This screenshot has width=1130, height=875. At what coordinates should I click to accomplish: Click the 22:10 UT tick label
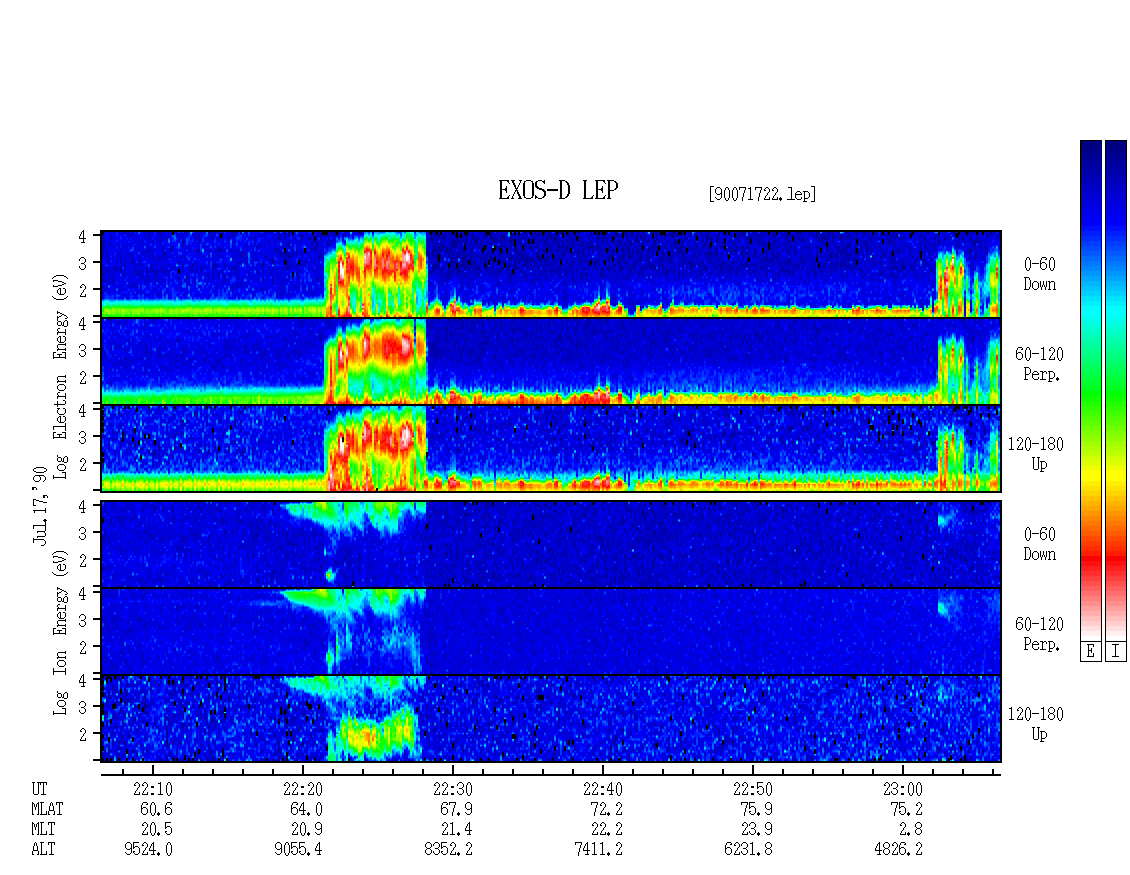pyautogui.click(x=153, y=789)
